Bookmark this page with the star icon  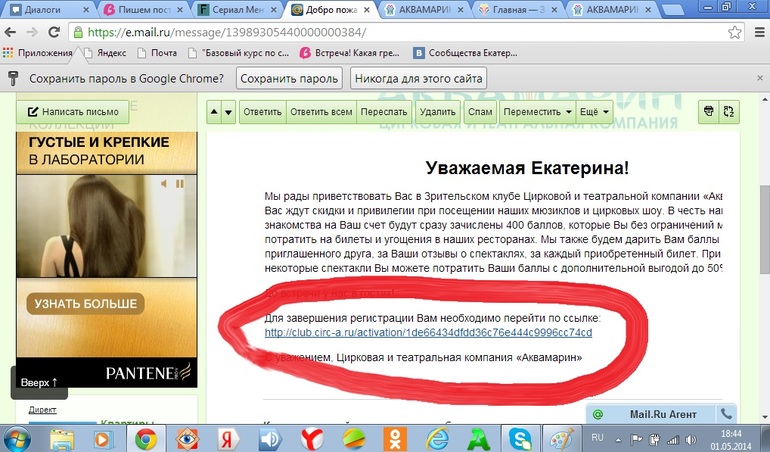735,32
